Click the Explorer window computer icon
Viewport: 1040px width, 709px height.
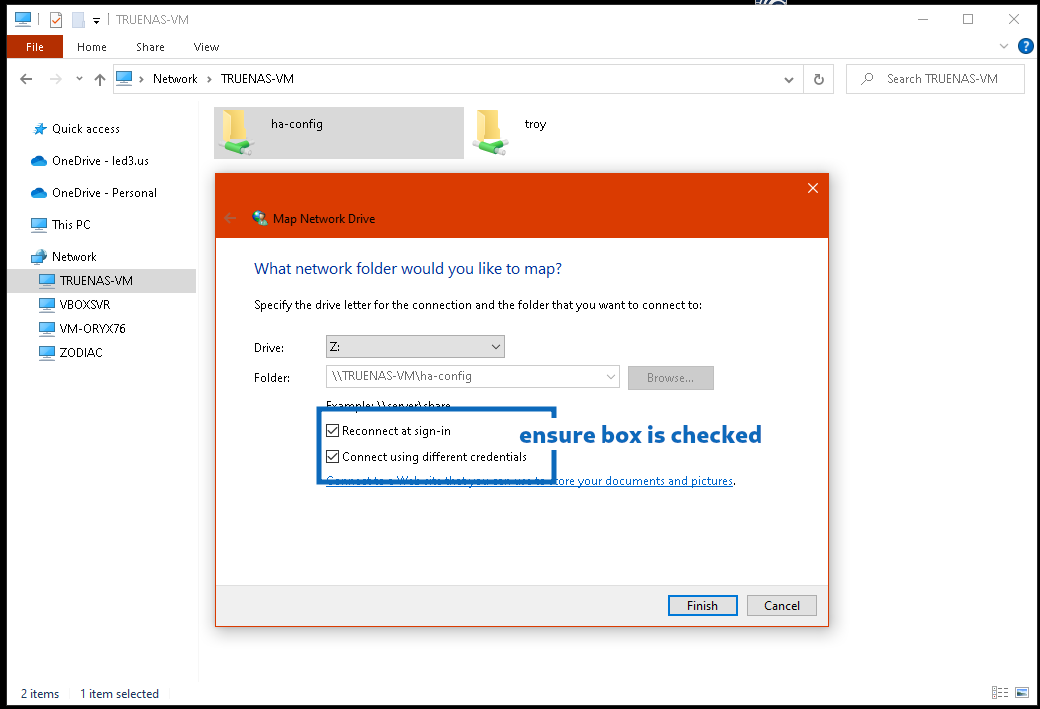(x=23, y=19)
